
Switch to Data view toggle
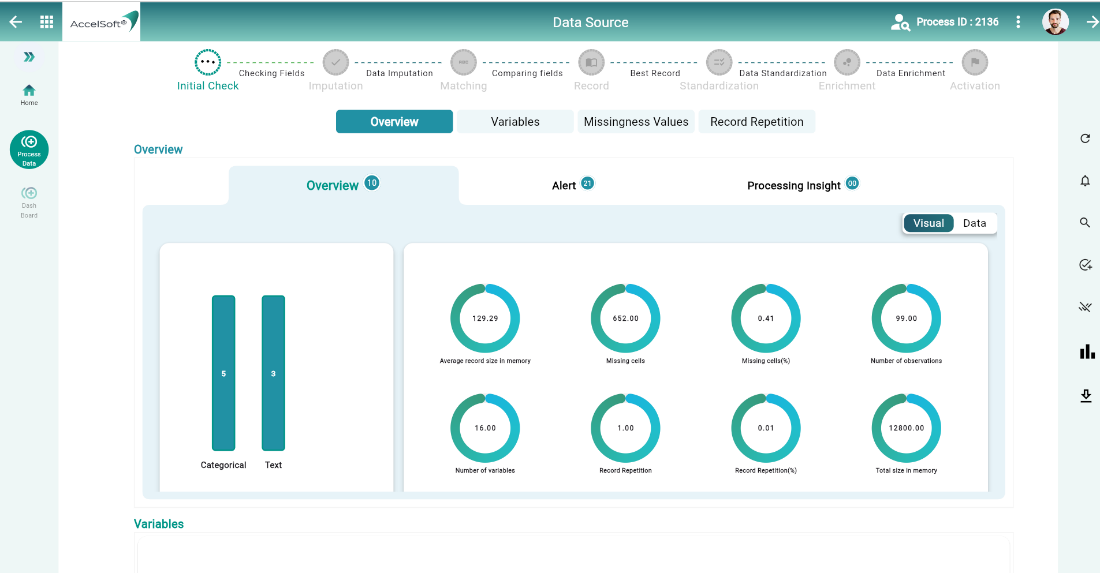point(974,223)
